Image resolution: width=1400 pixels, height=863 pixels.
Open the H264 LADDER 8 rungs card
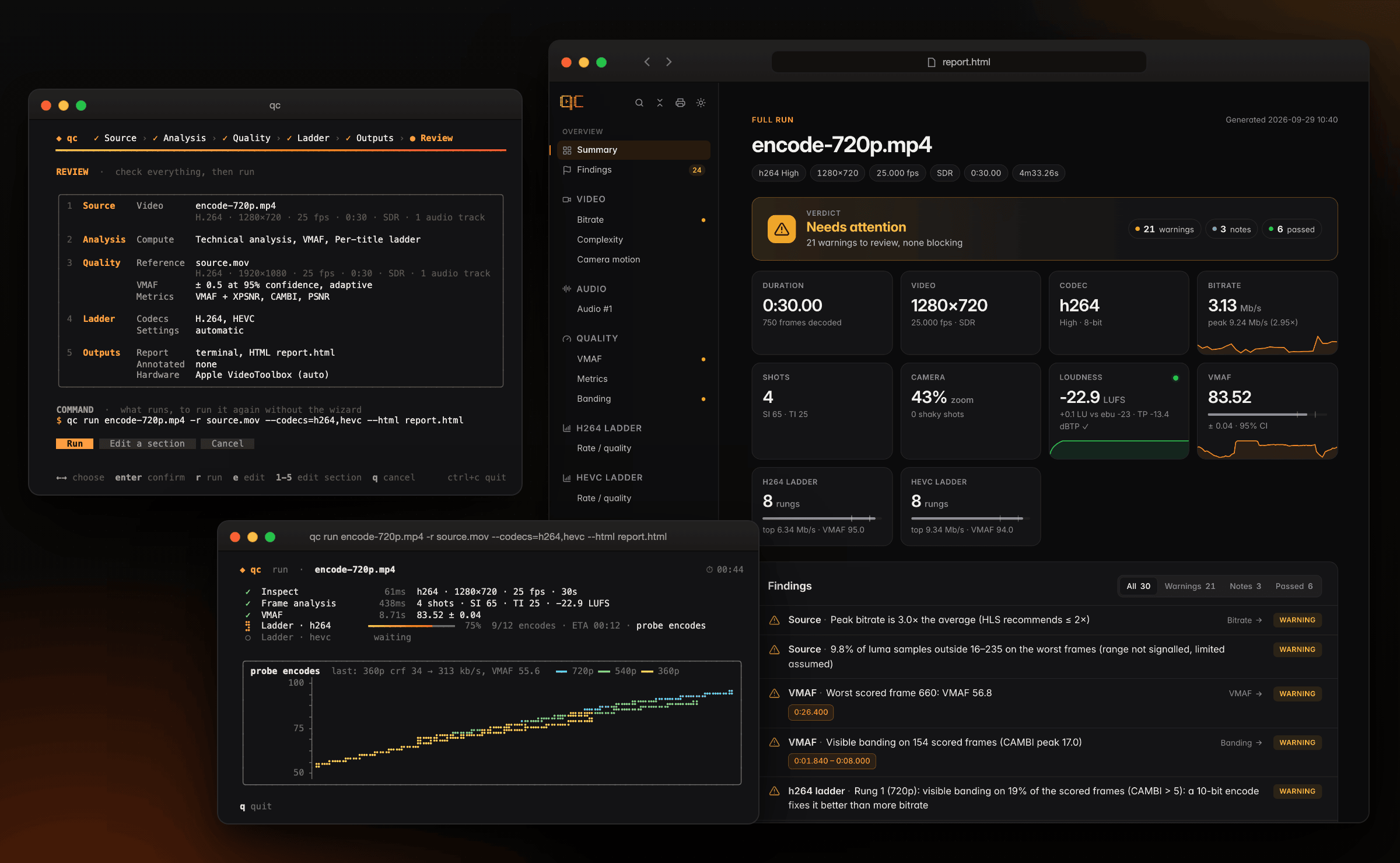(822, 506)
